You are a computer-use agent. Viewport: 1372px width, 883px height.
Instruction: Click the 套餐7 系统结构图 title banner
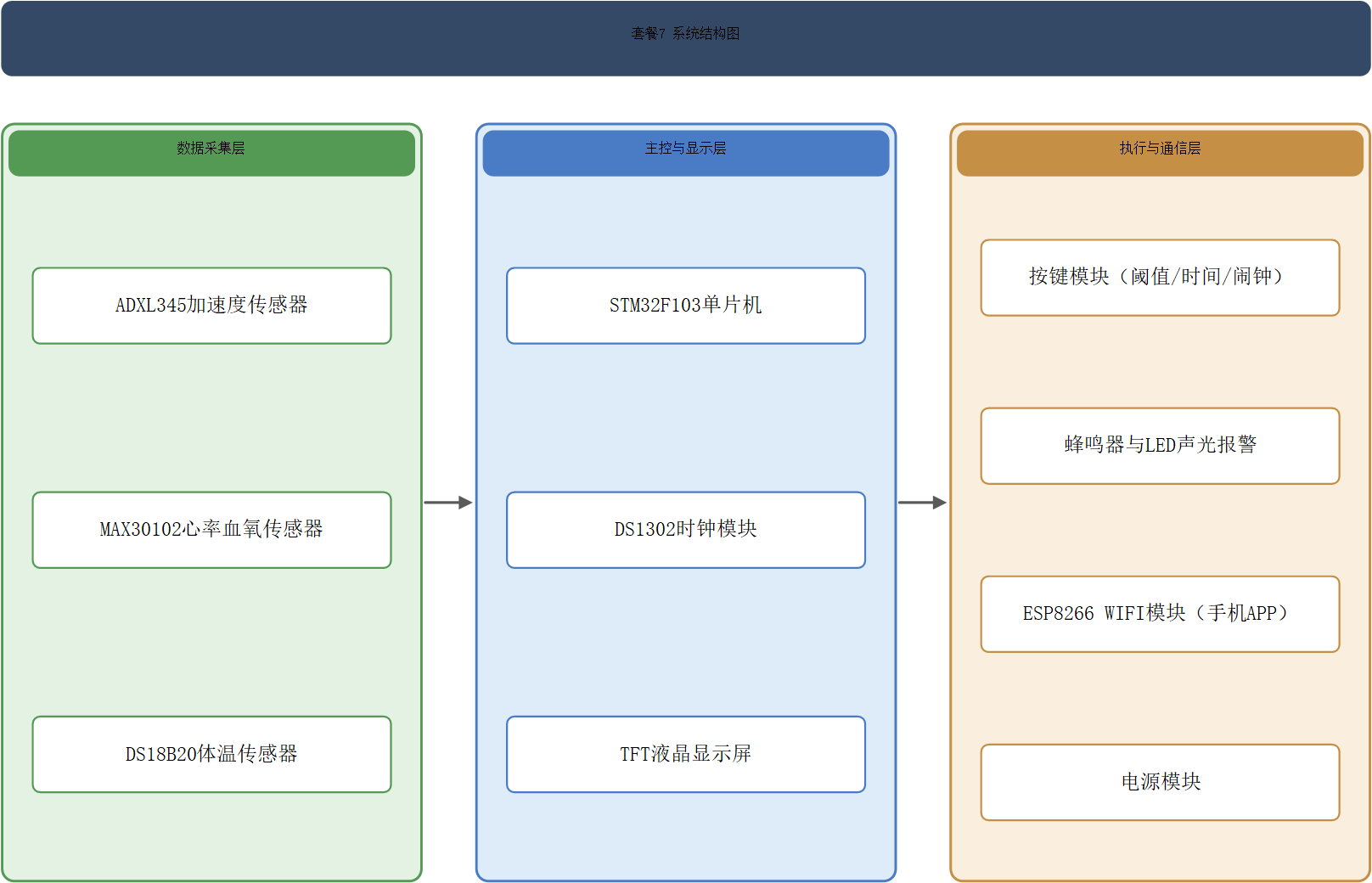pos(686,38)
